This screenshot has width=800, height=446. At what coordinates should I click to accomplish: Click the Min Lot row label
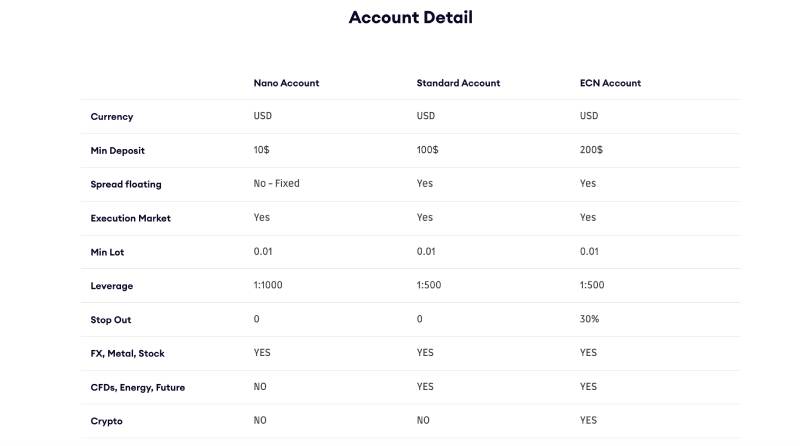[107, 252]
